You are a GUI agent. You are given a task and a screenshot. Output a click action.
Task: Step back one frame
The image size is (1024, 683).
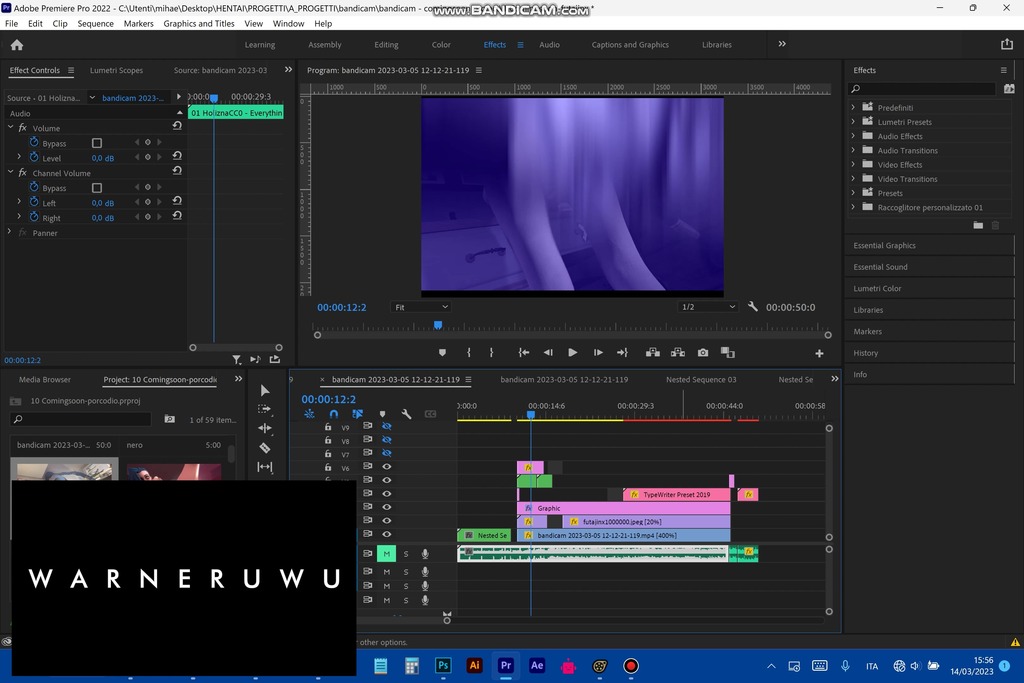pyautogui.click(x=548, y=353)
